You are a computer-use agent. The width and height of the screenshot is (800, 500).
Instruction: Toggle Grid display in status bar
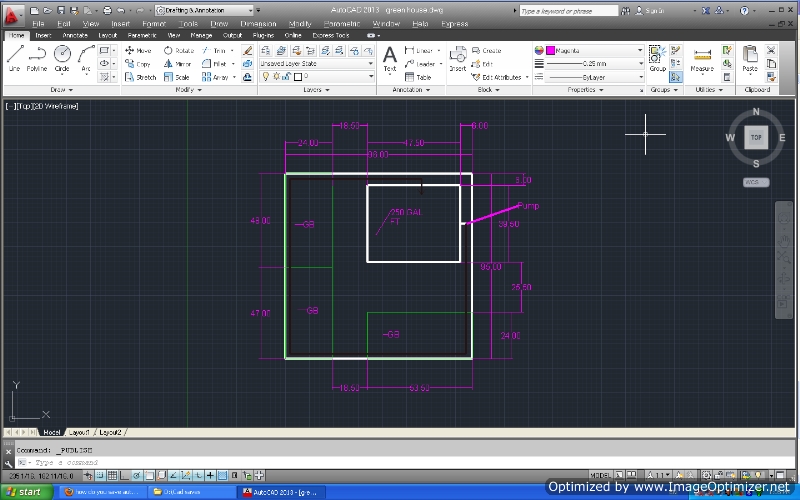(x=112, y=476)
